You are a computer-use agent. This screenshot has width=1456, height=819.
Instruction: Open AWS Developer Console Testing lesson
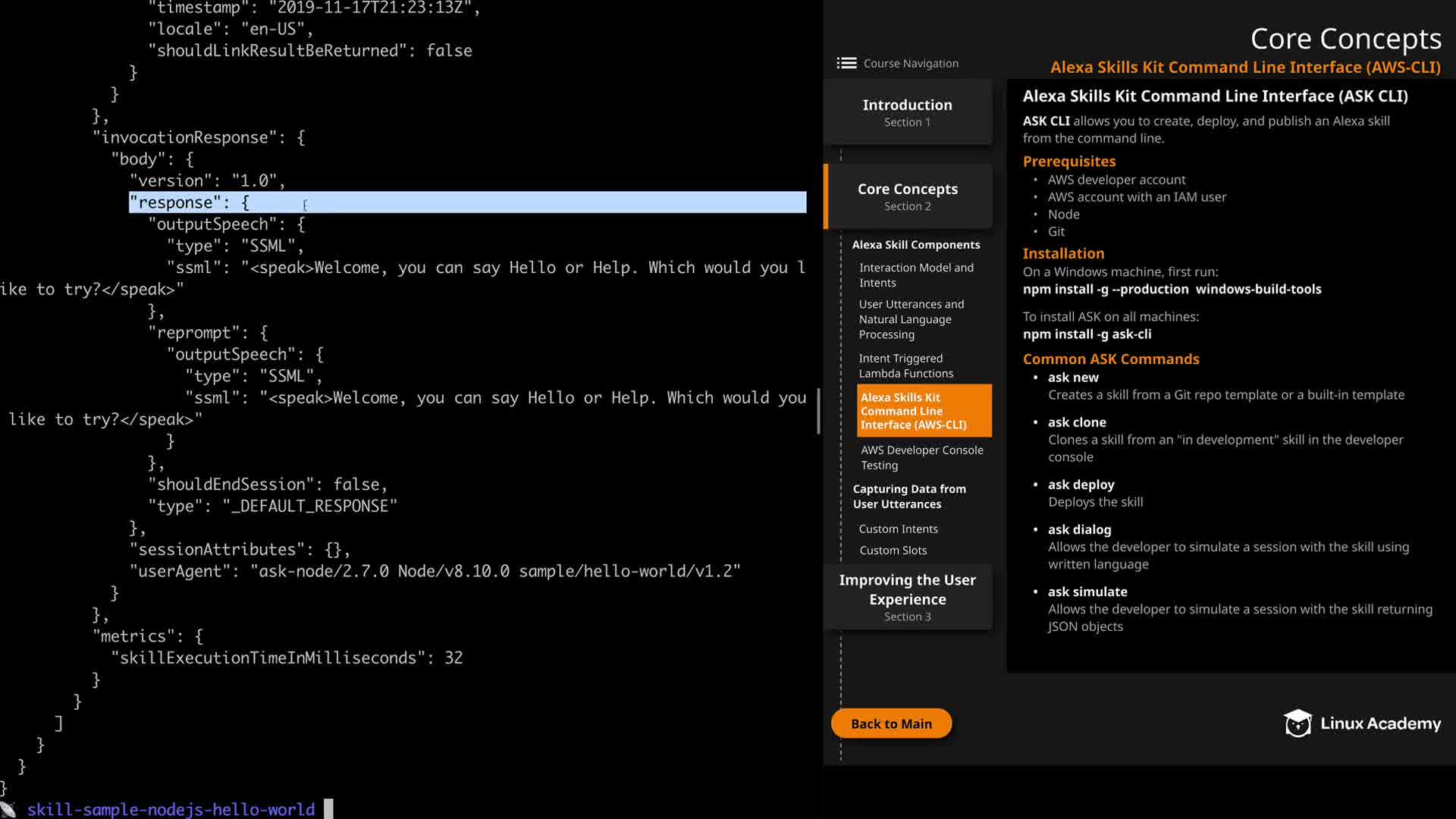coord(921,457)
